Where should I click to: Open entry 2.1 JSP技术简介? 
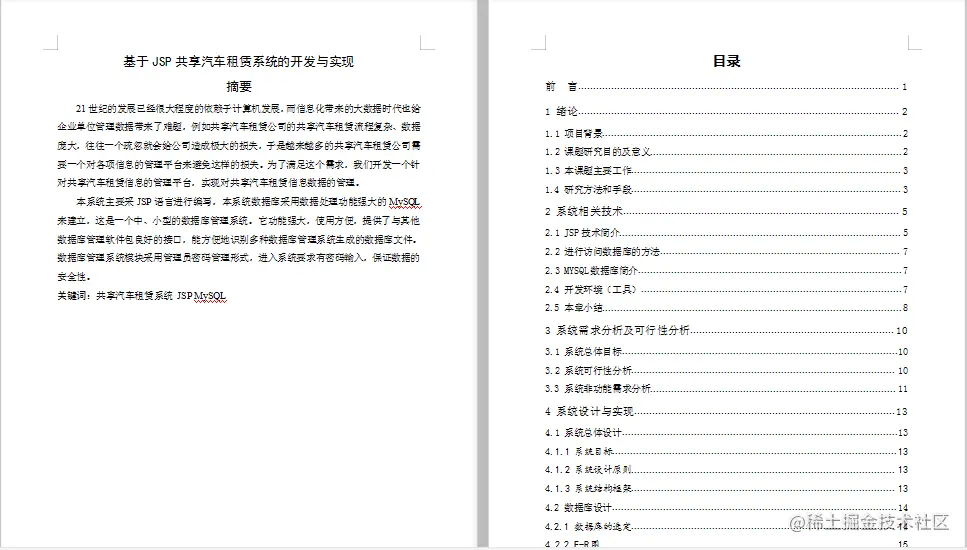click(726, 232)
